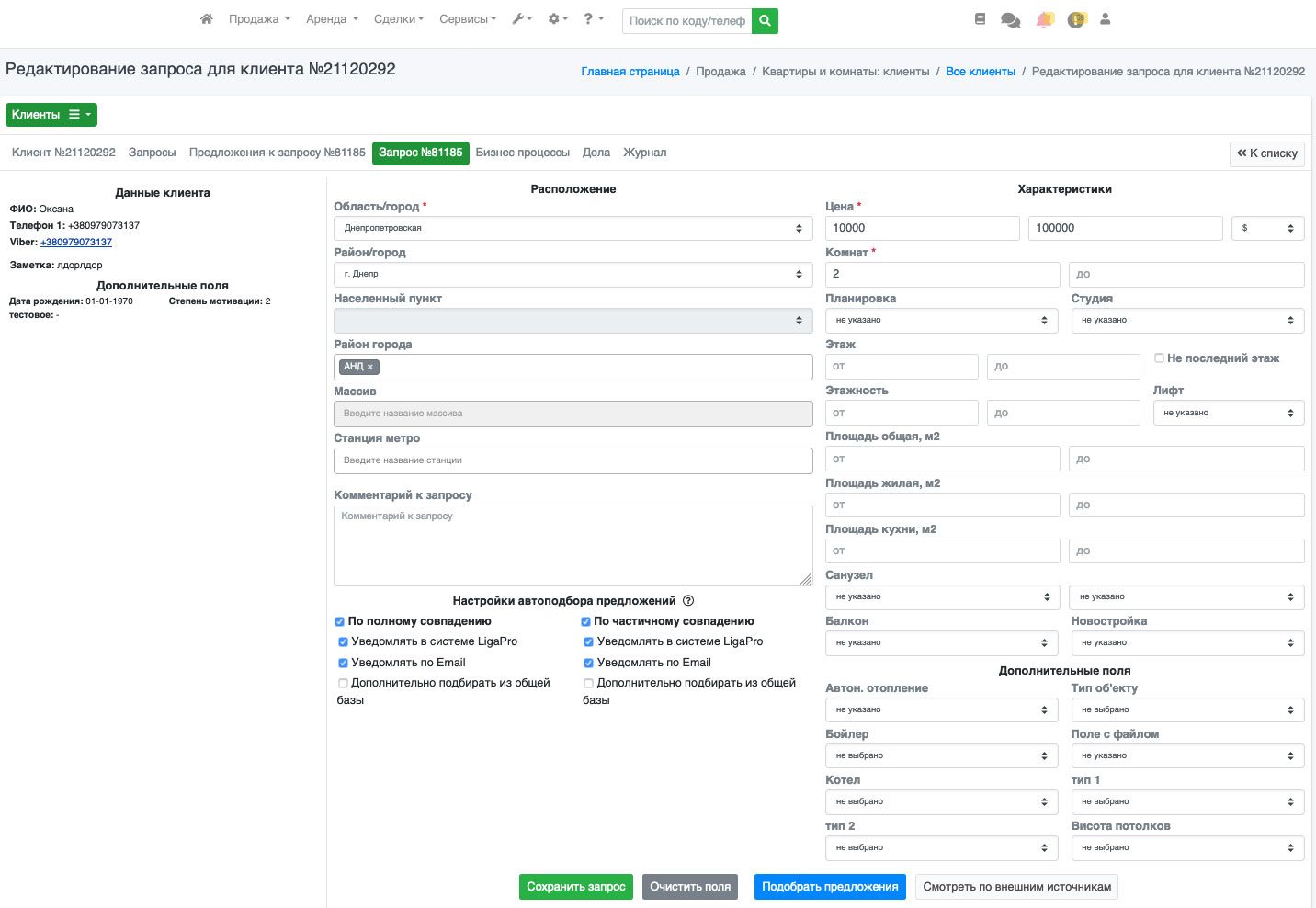Image resolution: width=1316 pixels, height=908 pixels.
Task: Open the wrench tools menu
Action: 521,19
